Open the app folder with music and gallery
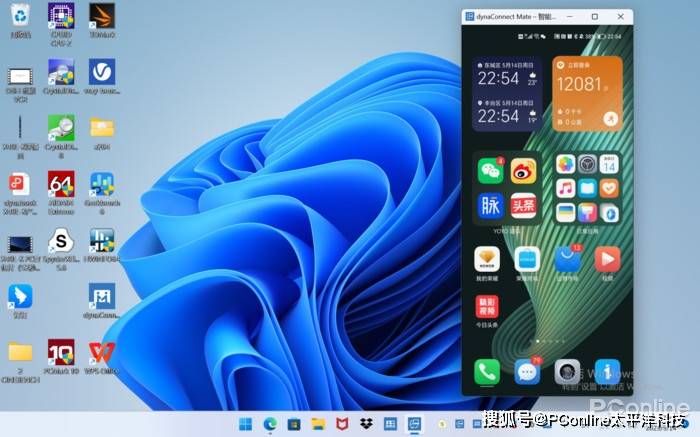The width and height of the screenshot is (700, 437). click(586, 188)
